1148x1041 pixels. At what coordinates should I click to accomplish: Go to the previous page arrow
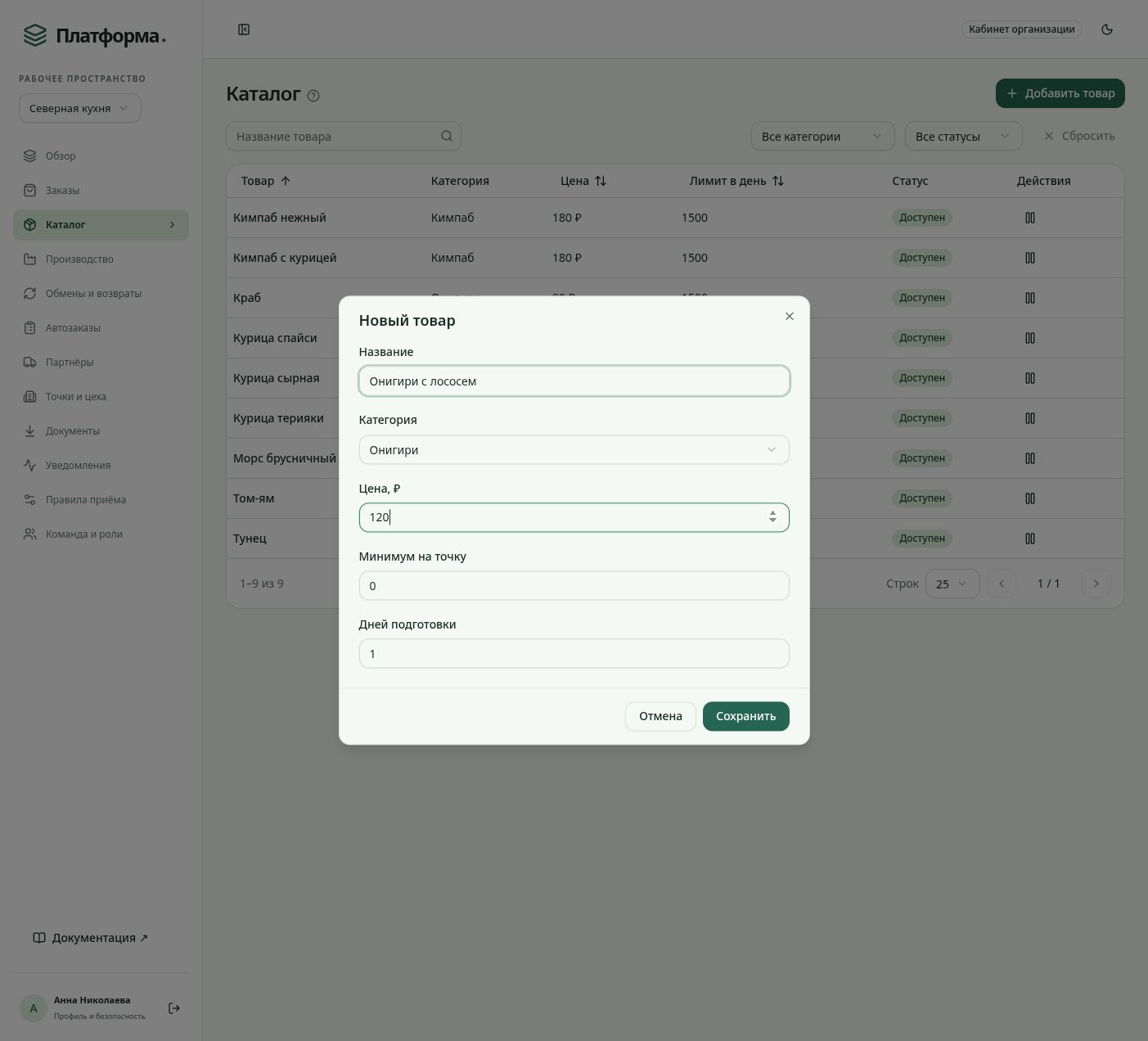pyautogui.click(x=1002, y=584)
